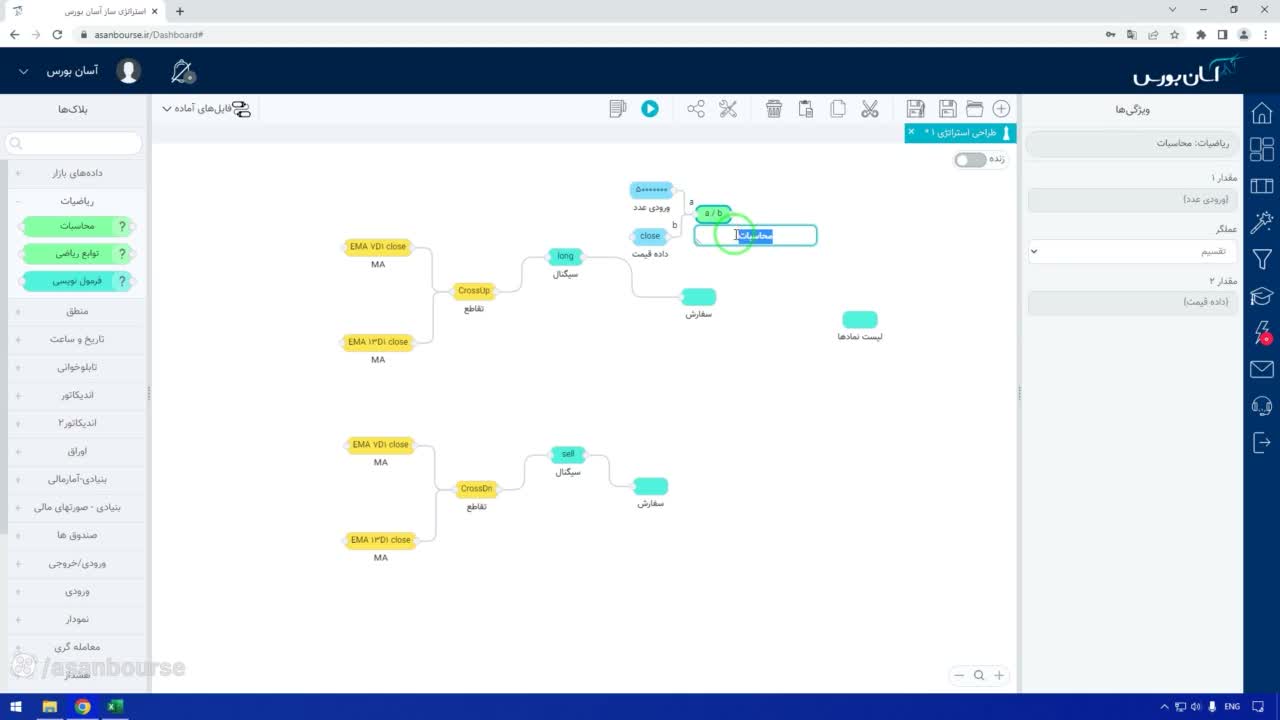Open the home icon in right sidebar
This screenshot has width=1280, height=720.
pos(1262,112)
